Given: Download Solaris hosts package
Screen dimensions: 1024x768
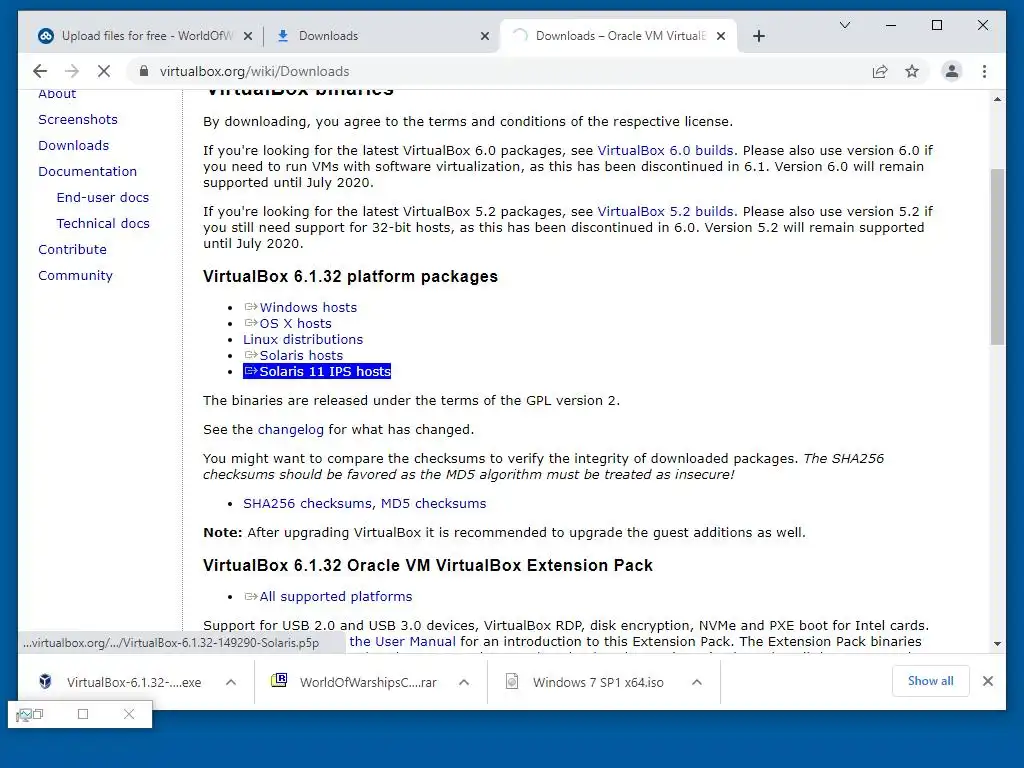Looking at the screenshot, I should point(301,355).
